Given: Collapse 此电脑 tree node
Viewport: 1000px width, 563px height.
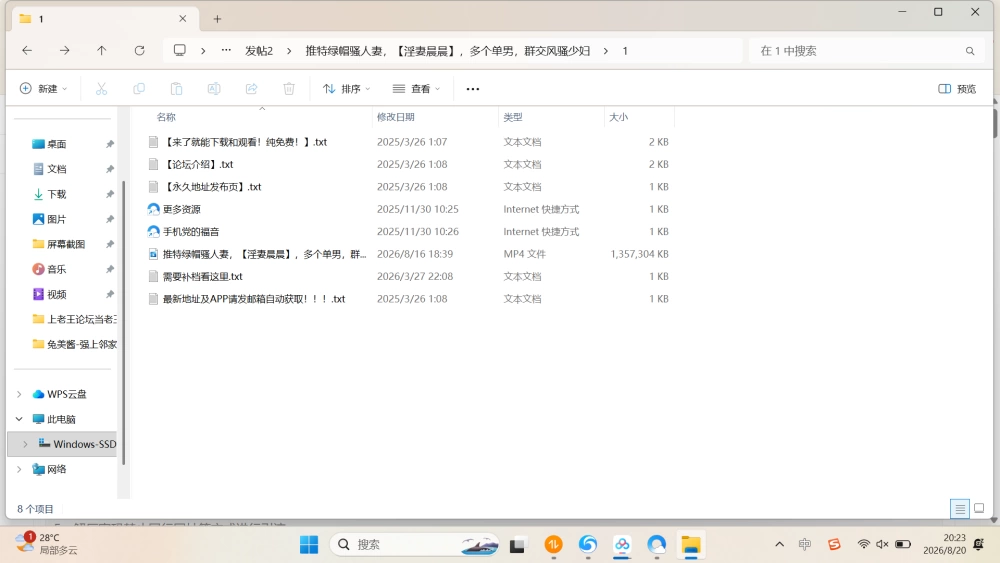Looking at the screenshot, I should pyautogui.click(x=19, y=419).
